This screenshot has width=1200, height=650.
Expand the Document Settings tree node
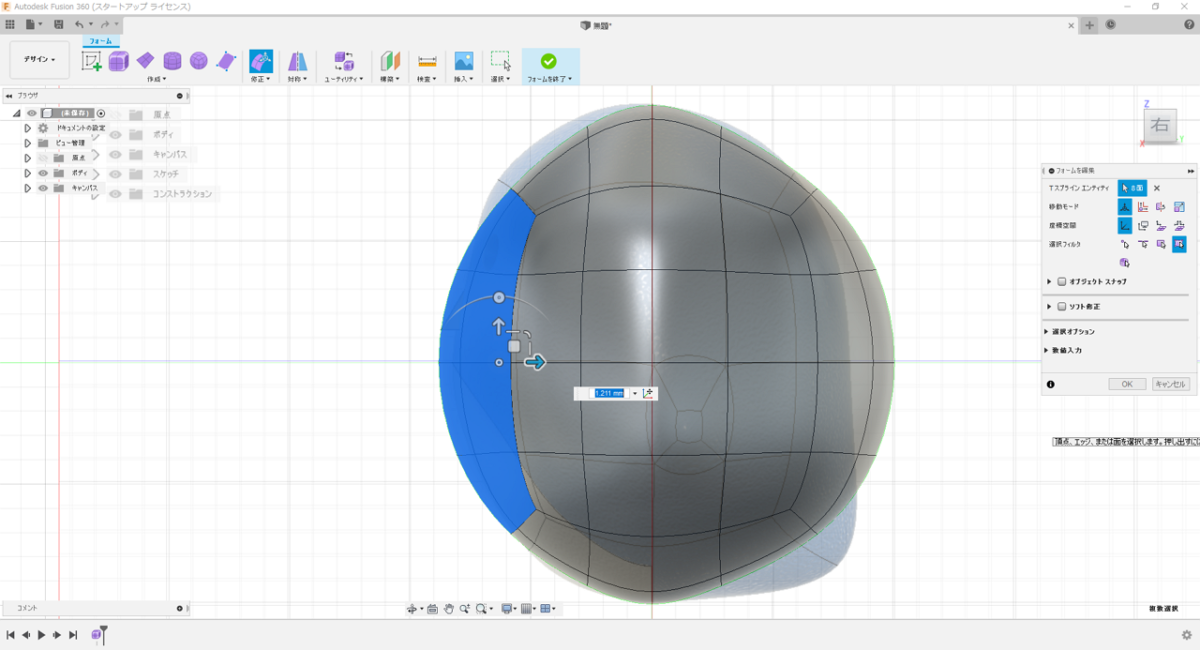tap(28, 128)
